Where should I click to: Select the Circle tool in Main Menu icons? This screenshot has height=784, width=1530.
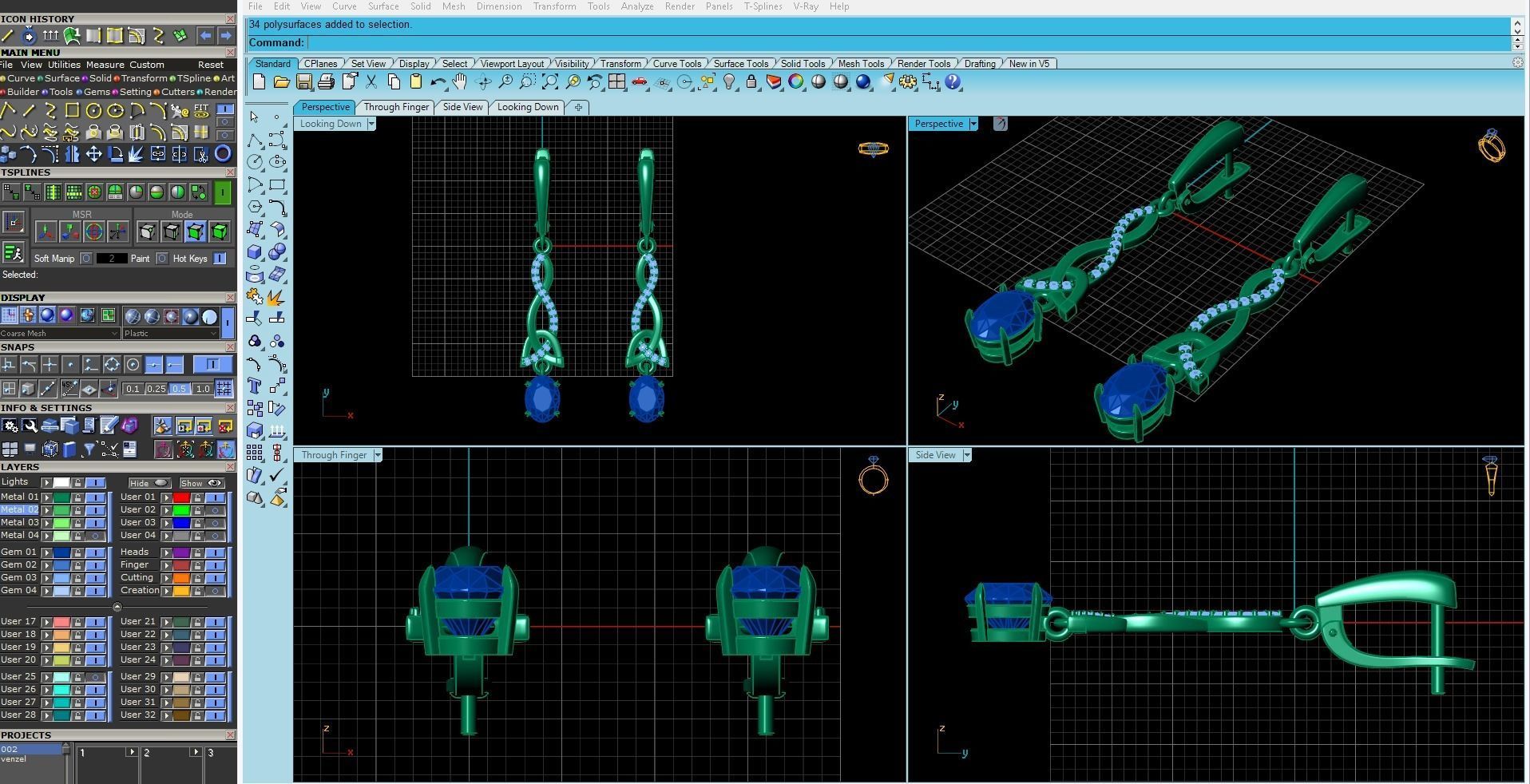[x=93, y=111]
